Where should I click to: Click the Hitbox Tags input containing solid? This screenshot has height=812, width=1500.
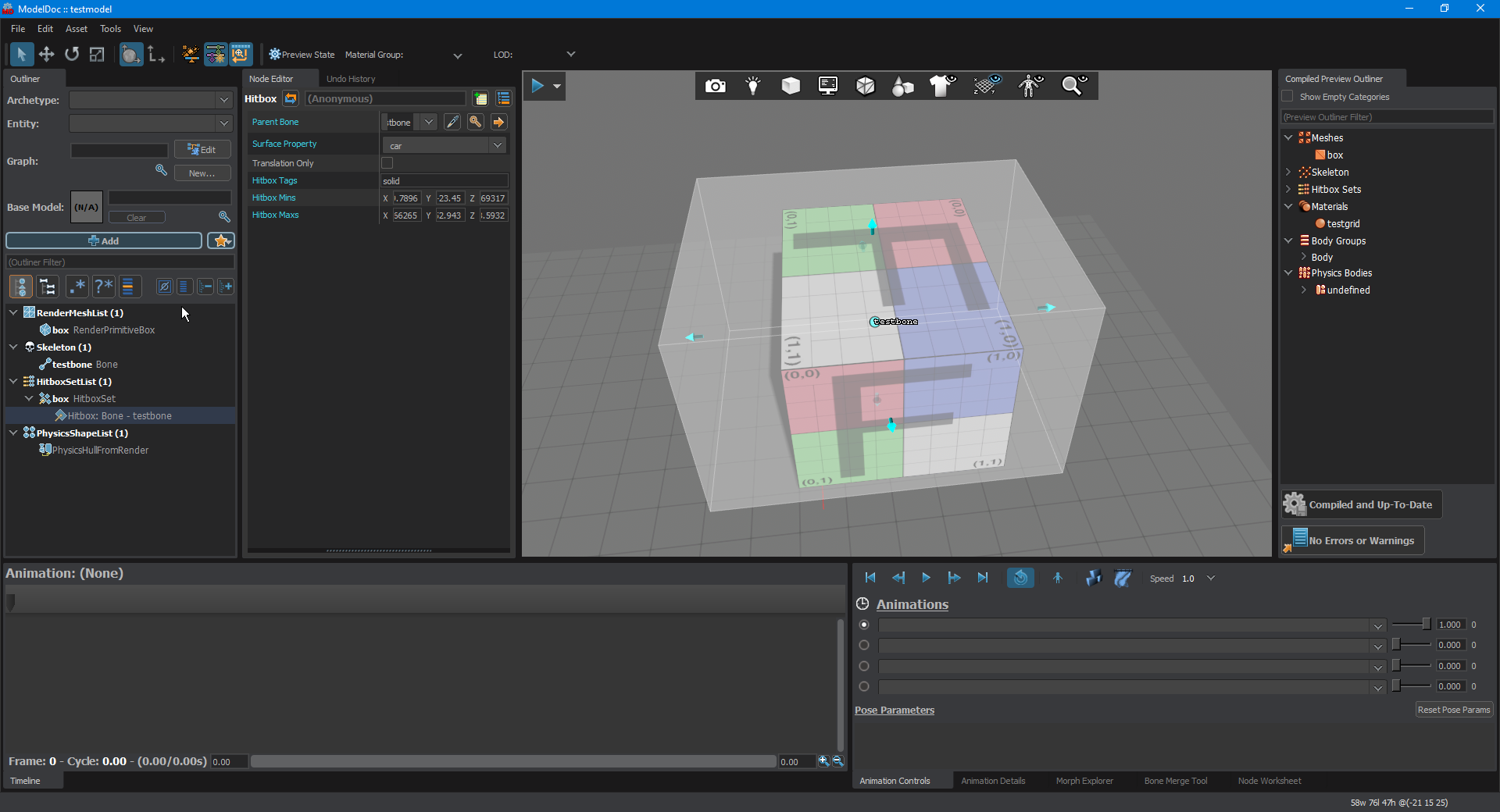443,180
